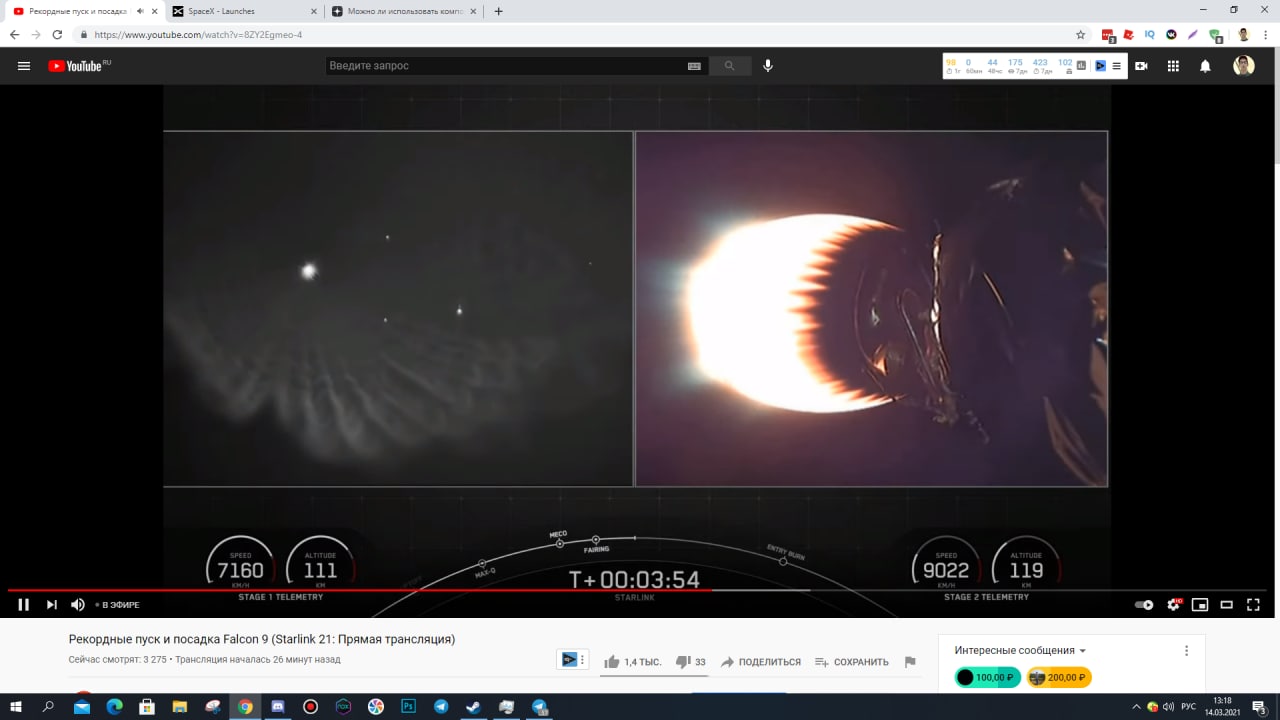1280x720 pixels.
Task: Open notifications bell
Action: pos(1205,66)
